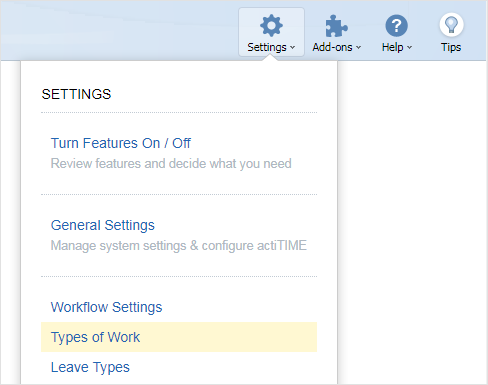Open the Help menu label

pos(393,47)
